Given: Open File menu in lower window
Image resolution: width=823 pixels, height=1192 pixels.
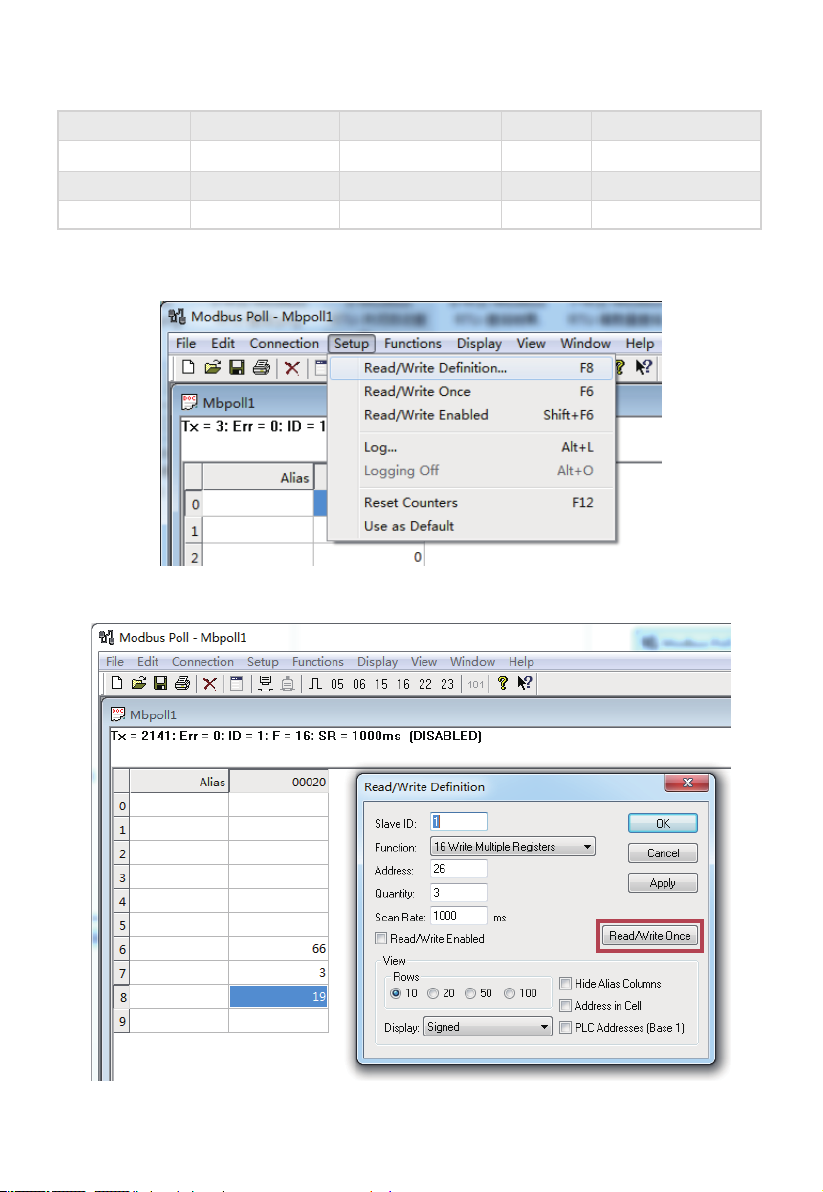Looking at the screenshot, I should 115,661.
